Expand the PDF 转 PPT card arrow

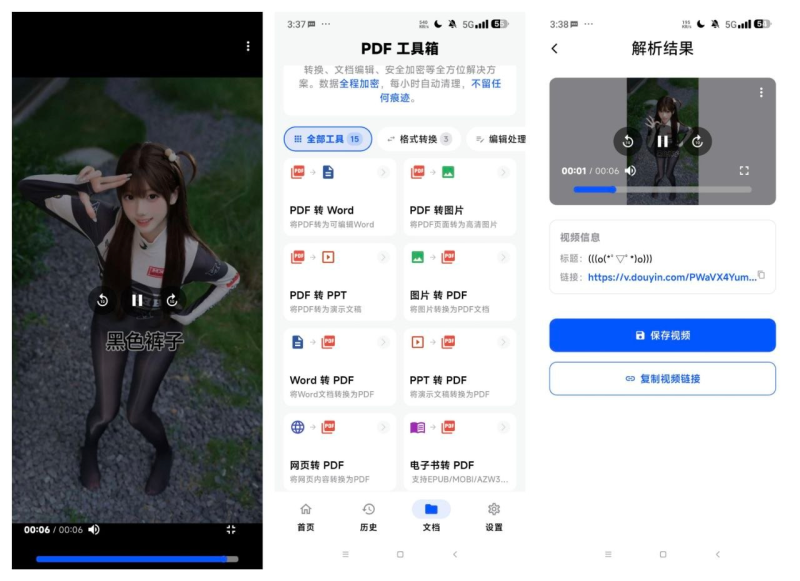click(383, 257)
